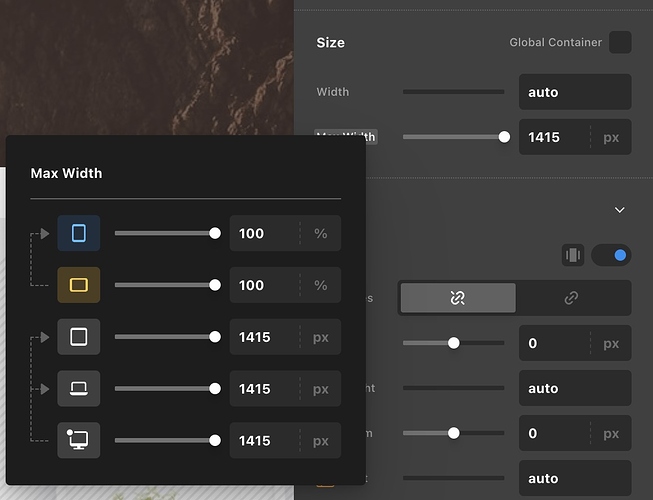Click the tablet Max Width 1415 input field
Screen dimensions: 653x500
(264, 337)
